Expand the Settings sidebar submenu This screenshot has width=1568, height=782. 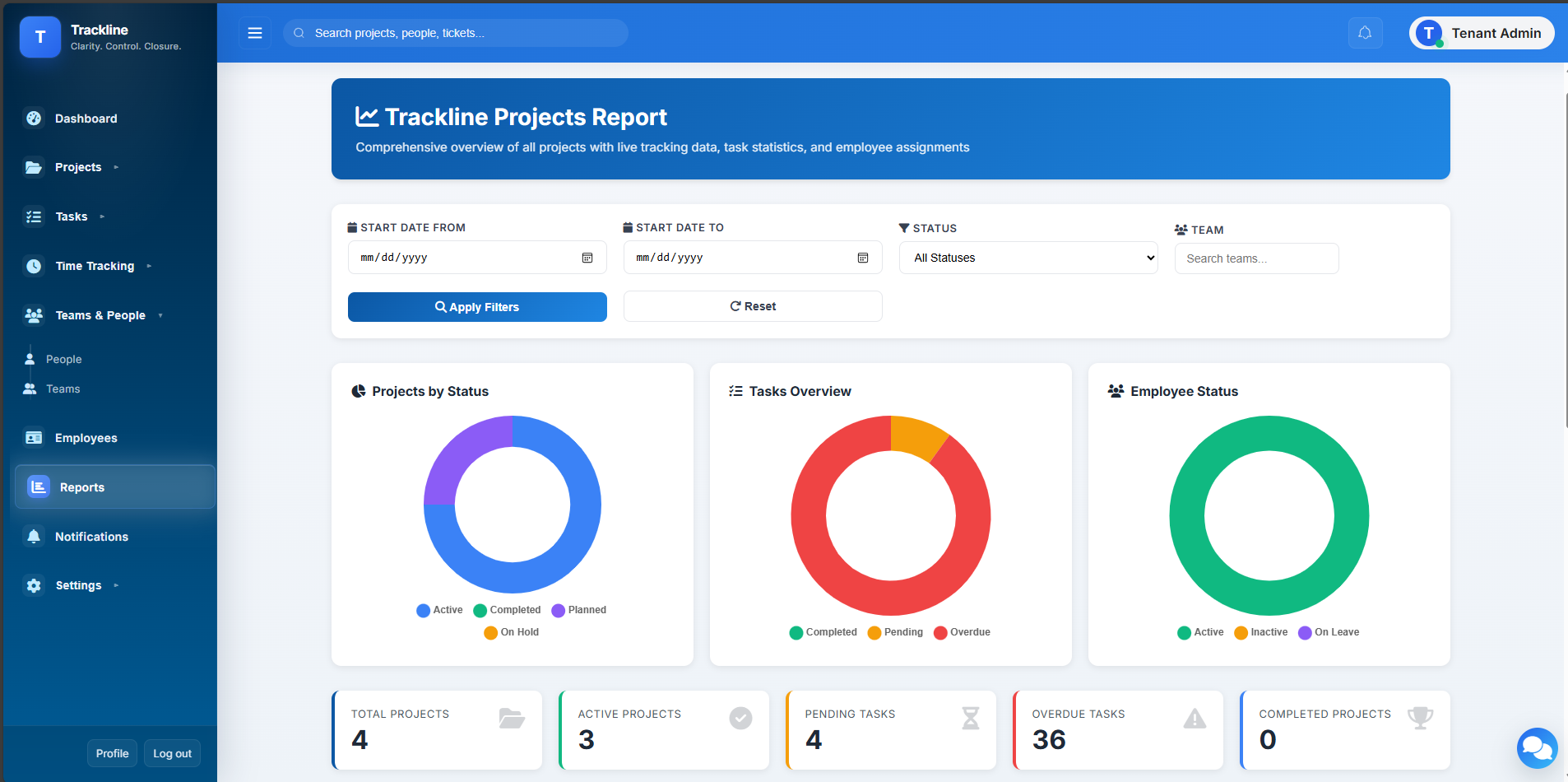[x=78, y=585]
